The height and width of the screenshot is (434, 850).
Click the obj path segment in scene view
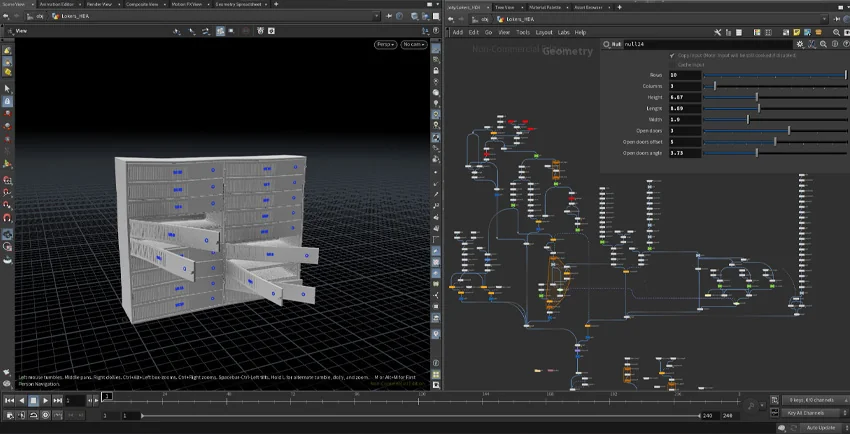(x=36, y=16)
